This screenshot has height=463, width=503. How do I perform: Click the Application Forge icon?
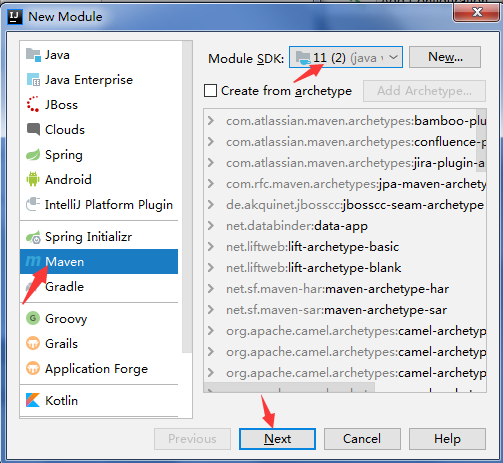pos(33,368)
